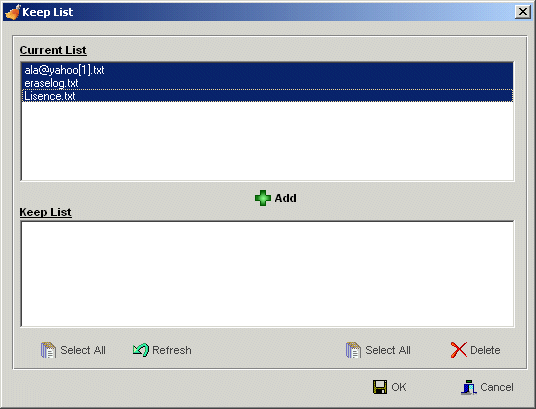Click the Delete button text
This screenshot has height=409, width=536.
485,350
